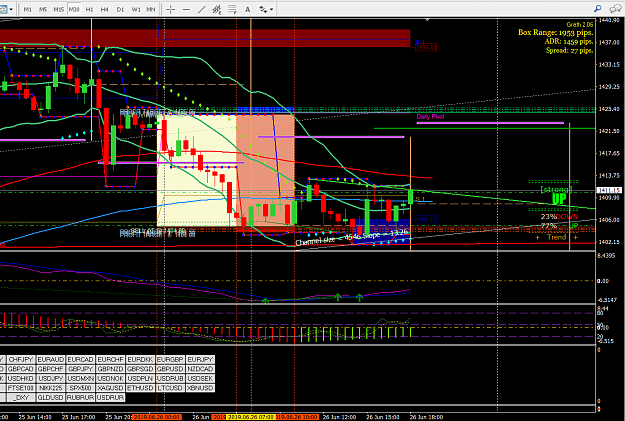Pick the USDRUR button
This screenshot has width=625, height=421.
(110, 397)
